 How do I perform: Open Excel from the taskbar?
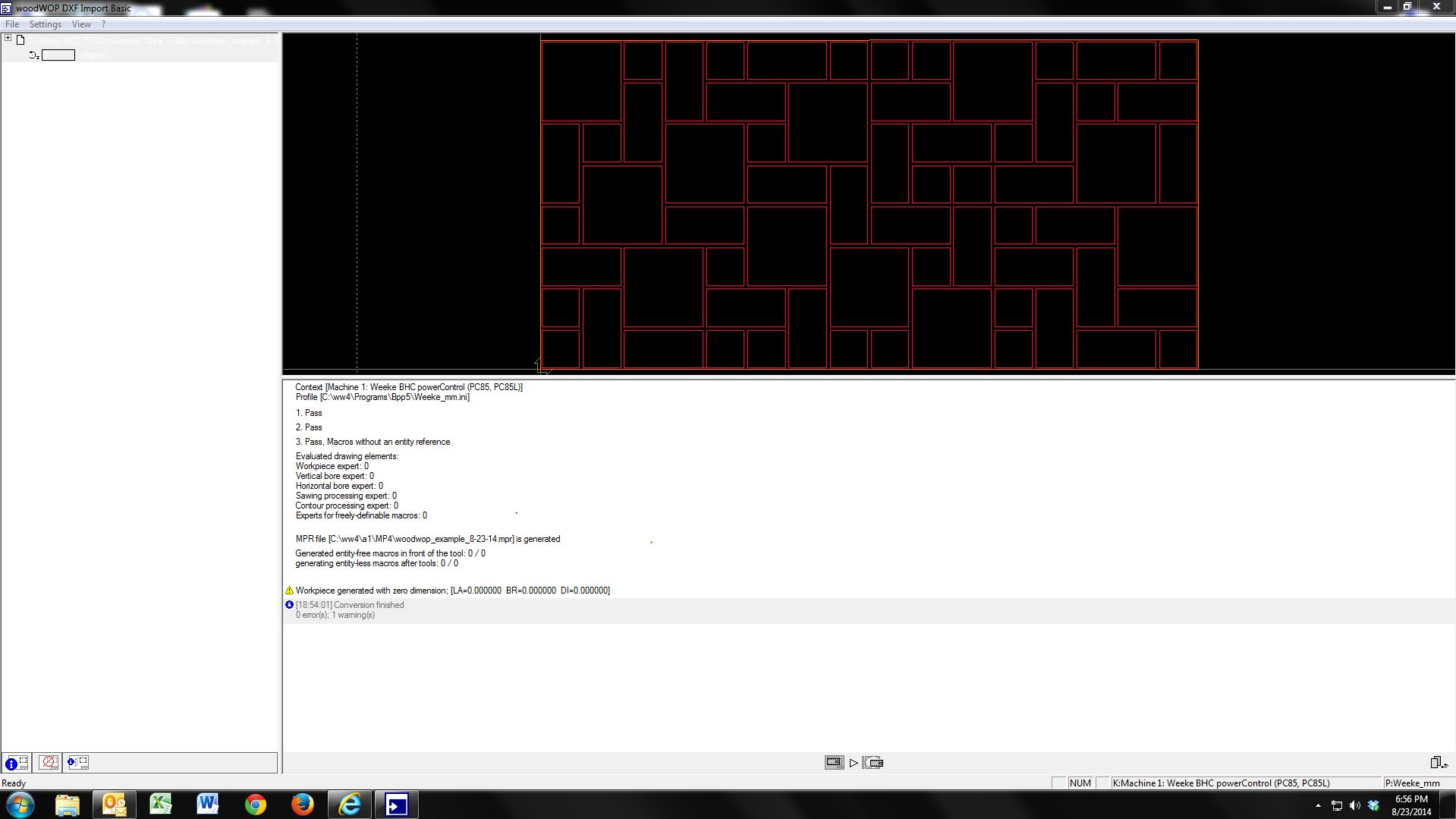pyautogui.click(x=161, y=804)
